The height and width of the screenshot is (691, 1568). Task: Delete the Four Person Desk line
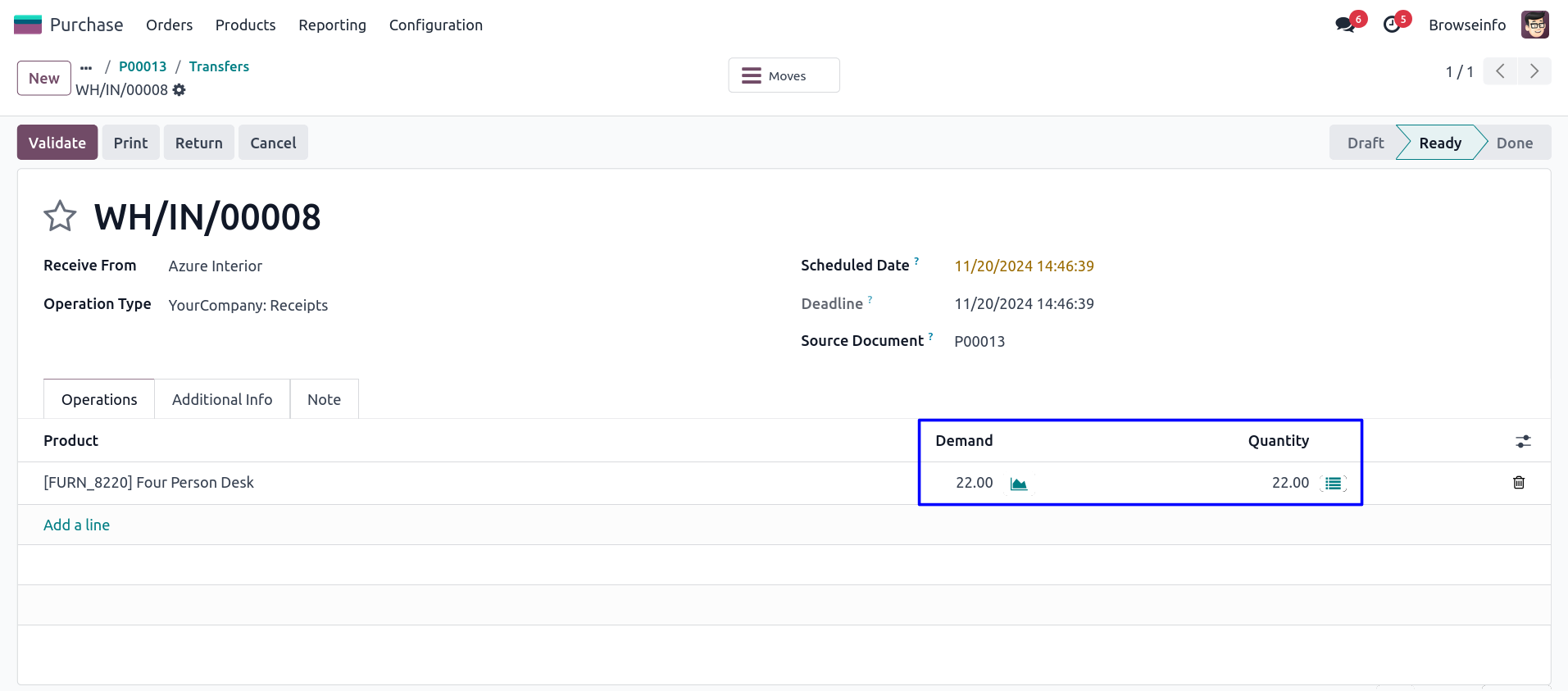point(1518,483)
